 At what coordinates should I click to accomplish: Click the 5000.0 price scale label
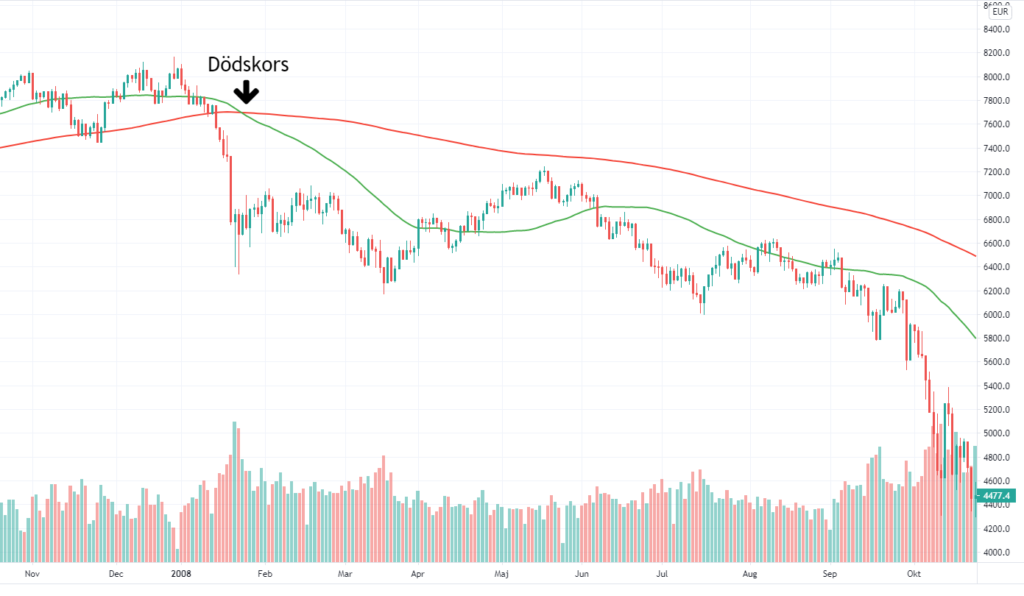pyautogui.click(x=998, y=434)
